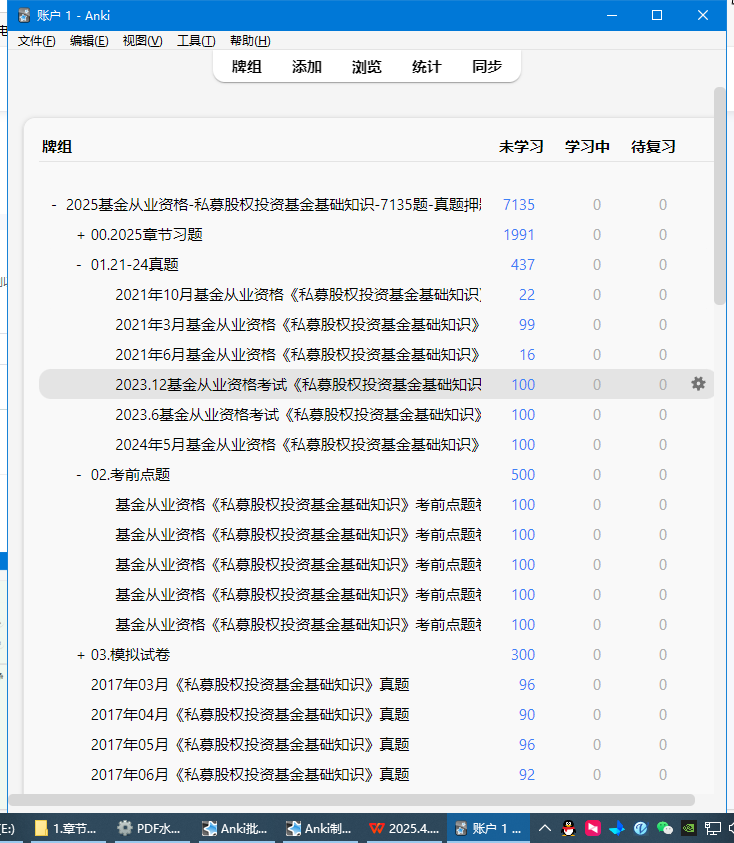The image size is (734, 843).
Task: Open the 00.2025章节习题 deck
Action: 146,235
